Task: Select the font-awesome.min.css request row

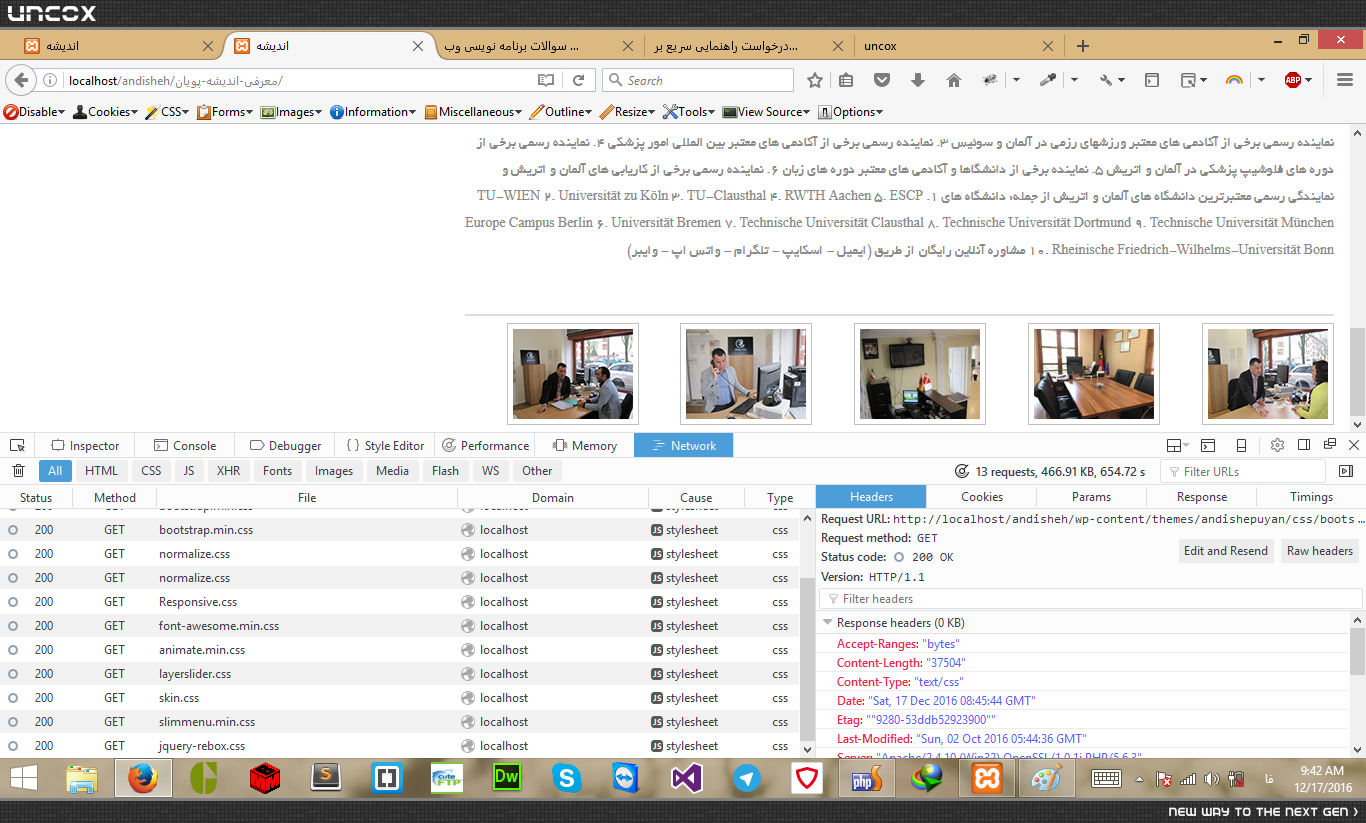Action: [x=400, y=626]
